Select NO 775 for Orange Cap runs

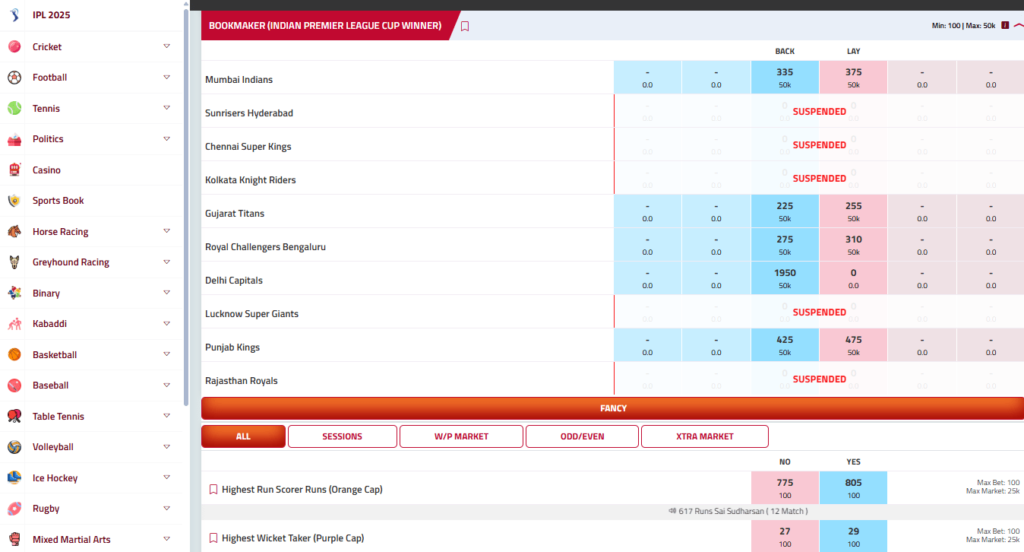(784, 488)
